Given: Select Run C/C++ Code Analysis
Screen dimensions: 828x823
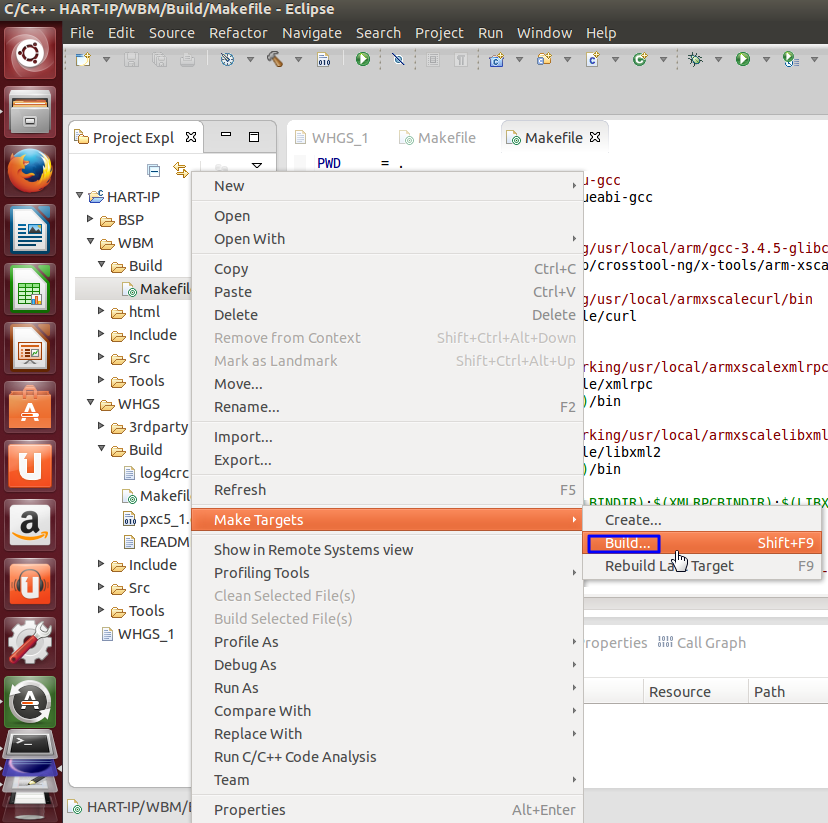Looking at the screenshot, I should (388, 757).
